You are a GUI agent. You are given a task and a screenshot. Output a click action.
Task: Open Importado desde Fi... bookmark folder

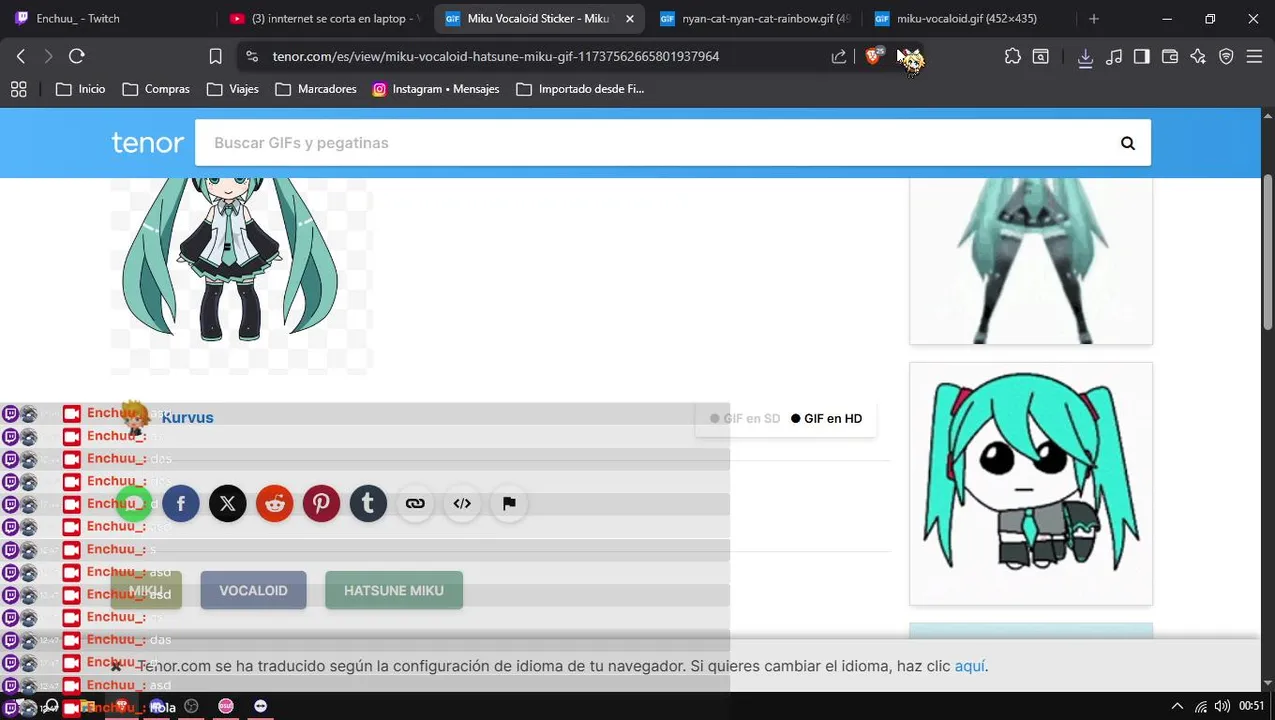pyautogui.click(x=580, y=89)
